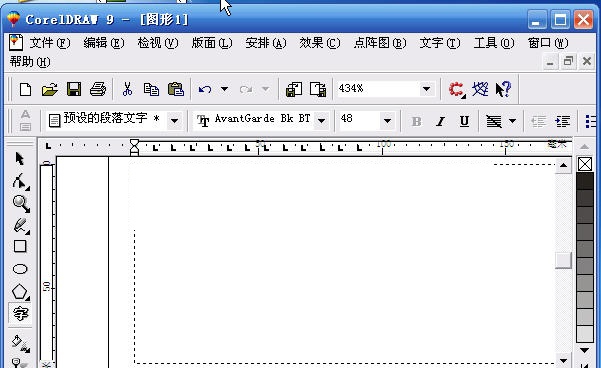Image resolution: width=601 pixels, height=368 pixels.
Task: Click the vertical scrollbar up arrow
Action: click(563, 166)
